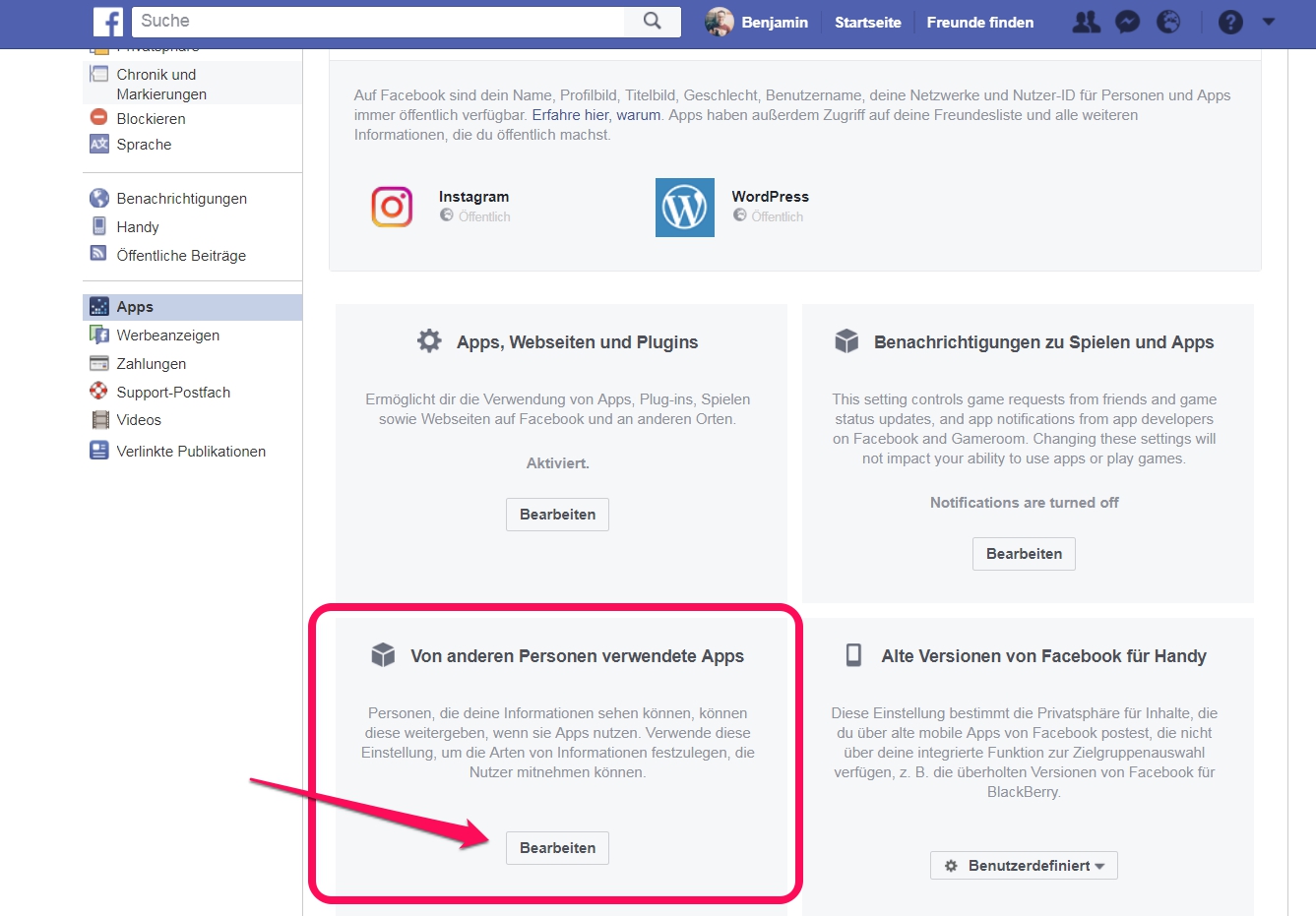Edit Von anderen Personen verwendete Apps
Image resolution: width=1316 pixels, height=916 pixels.
point(557,848)
